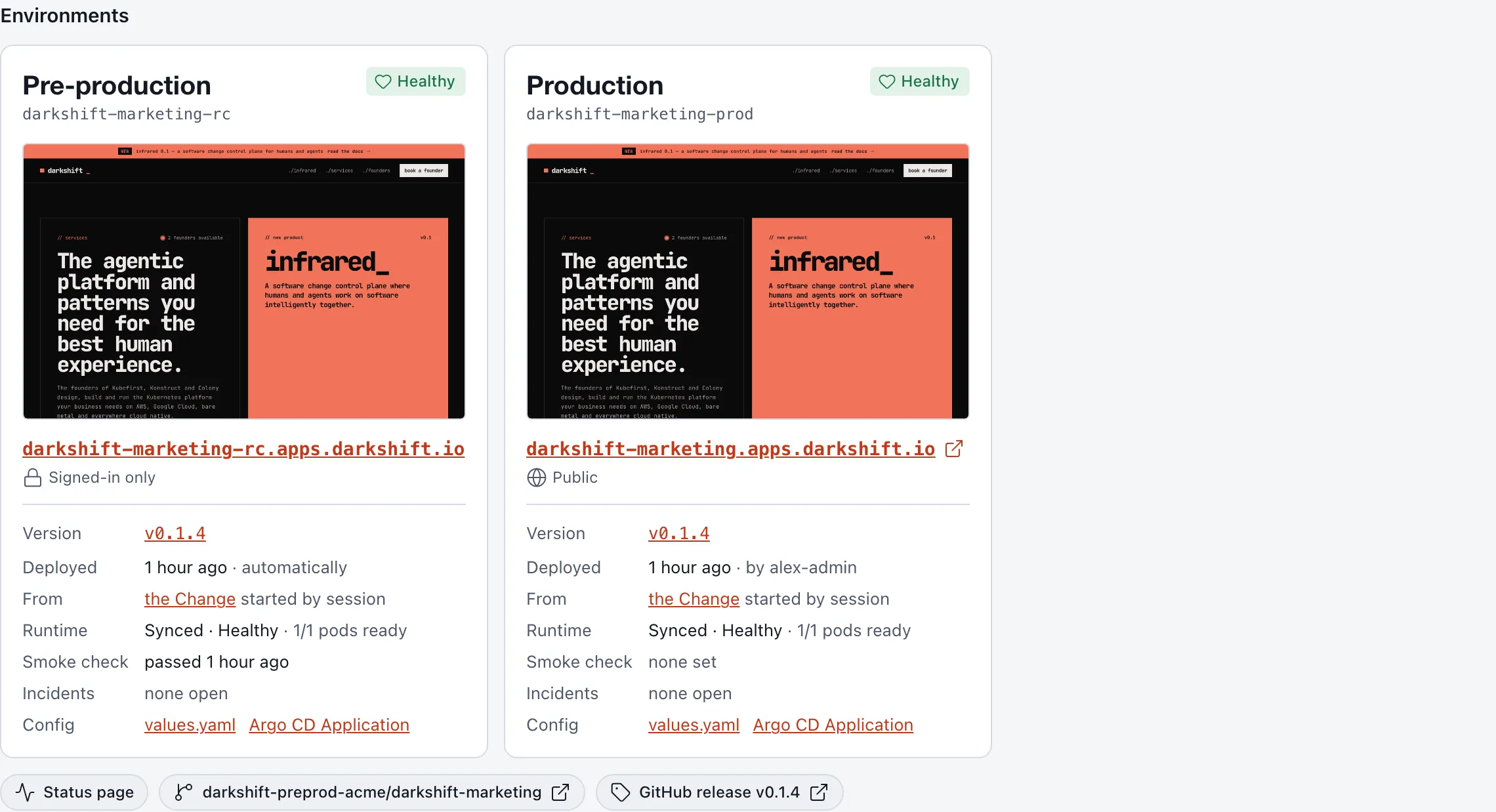Click the Production Healthy status badge
1496x812 pixels.
[x=919, y=81]
